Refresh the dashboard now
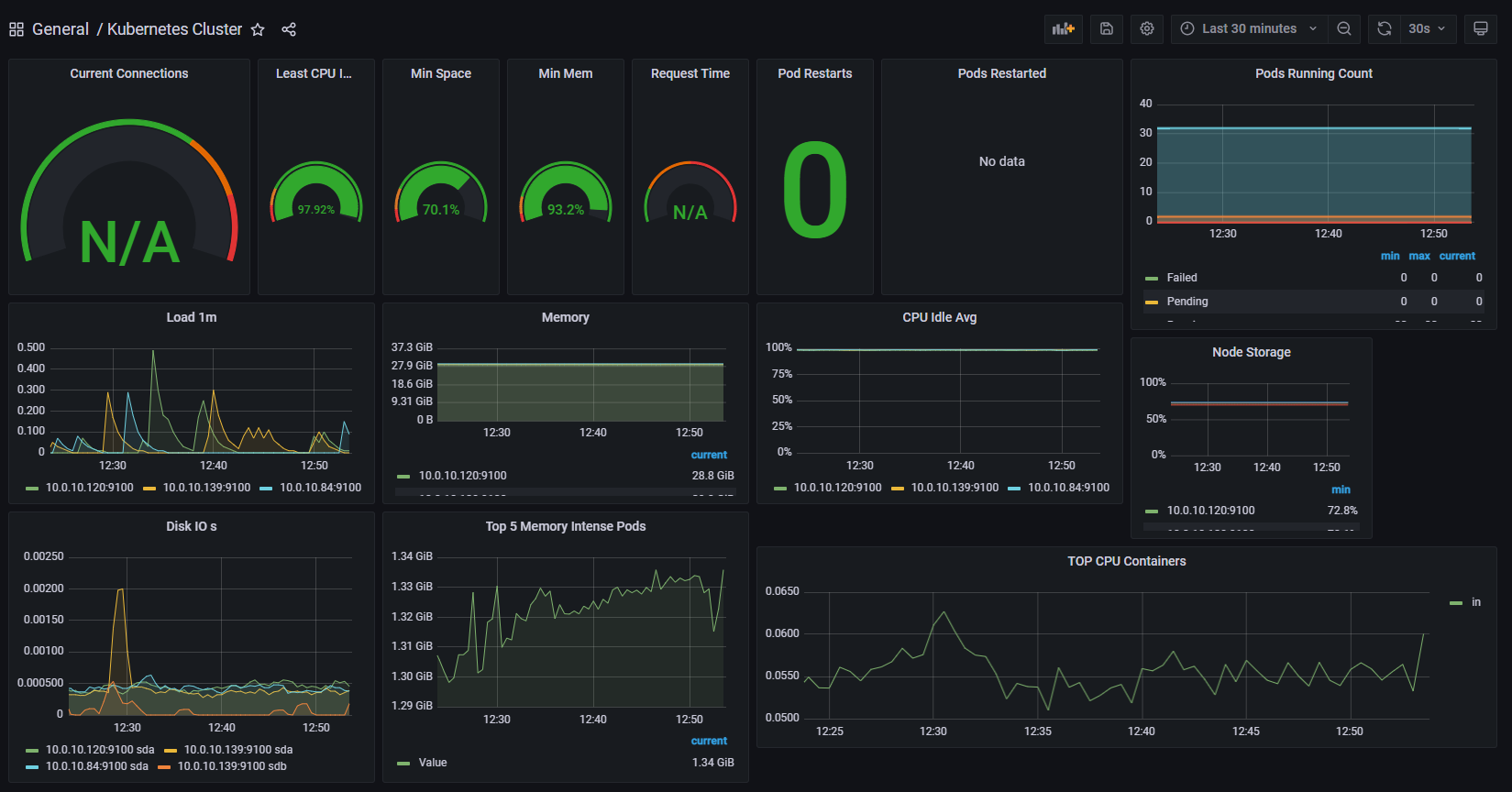 pyautogui.click(x=1385, y=28)
